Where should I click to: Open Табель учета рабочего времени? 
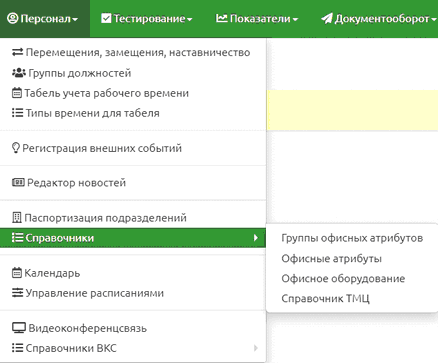pos(133,93)
